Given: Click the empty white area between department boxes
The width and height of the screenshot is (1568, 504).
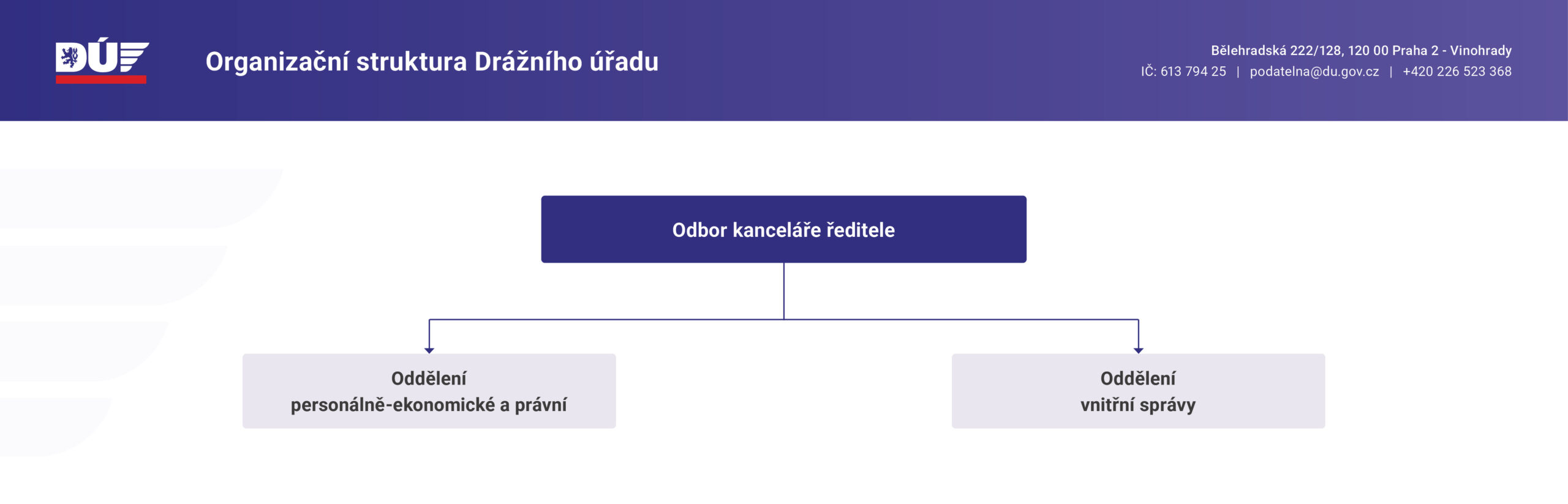Looking at the screenshot, I should 783,392.
